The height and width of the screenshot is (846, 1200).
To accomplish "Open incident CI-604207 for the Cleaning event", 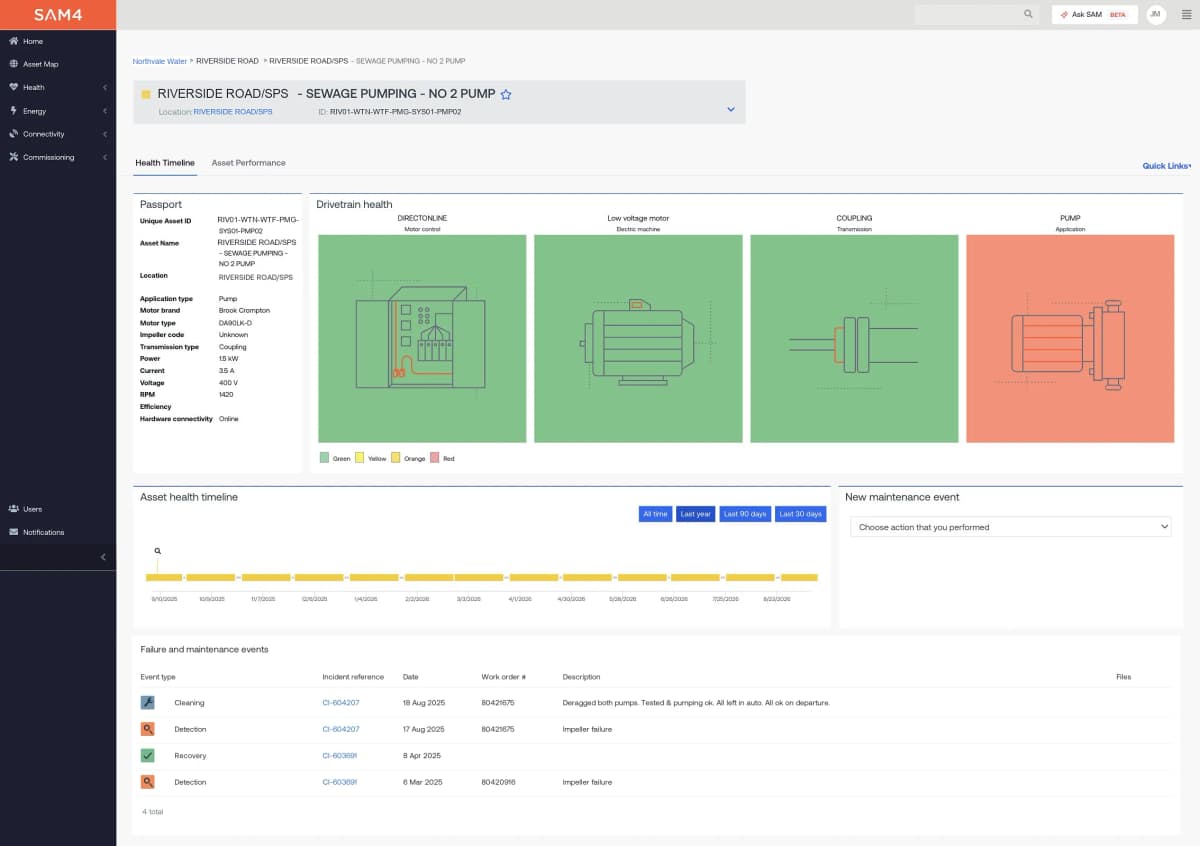I will click(x=340, y=703).
